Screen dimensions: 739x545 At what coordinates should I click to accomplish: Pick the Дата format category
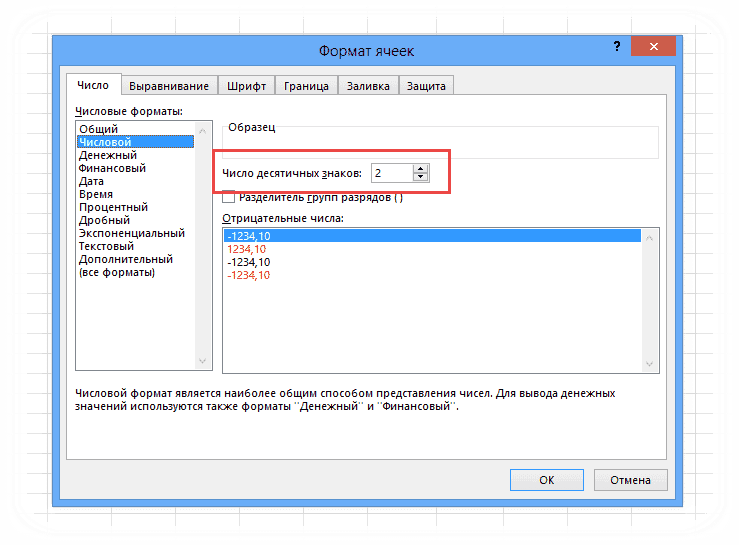pos(92,181)
